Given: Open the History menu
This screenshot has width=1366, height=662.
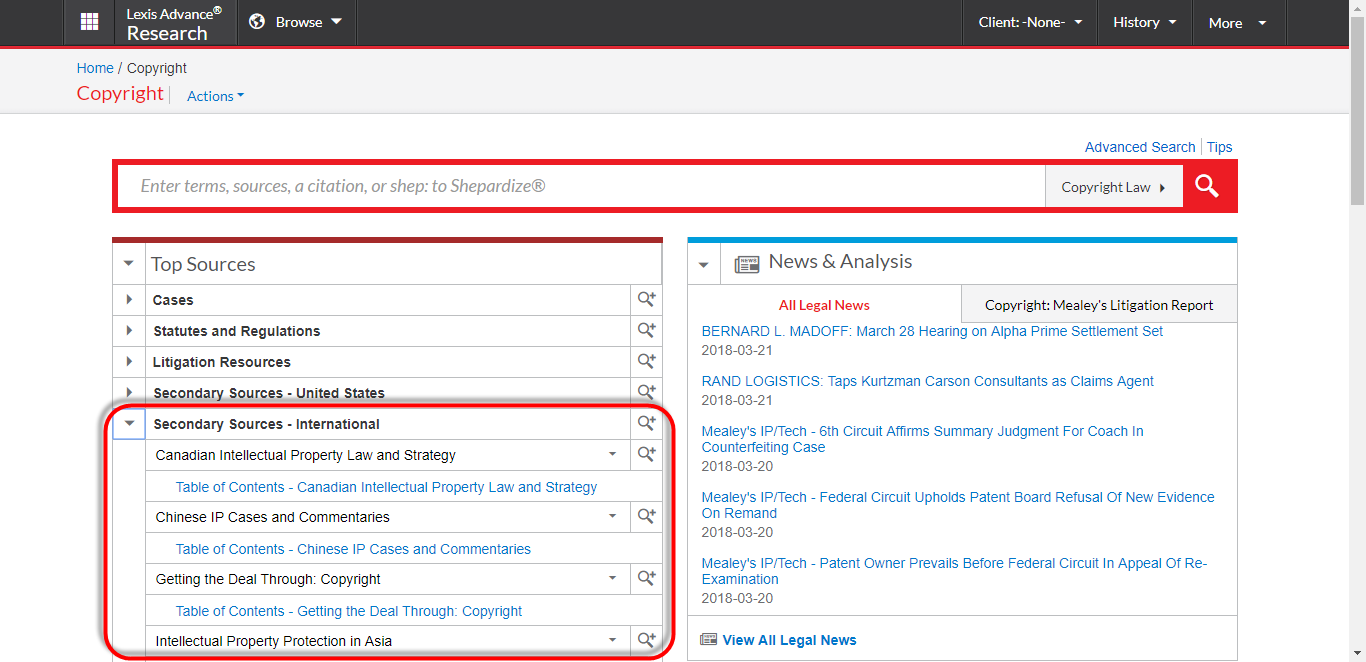Looking at the screenshot, I should click(x=1145, y=22).
